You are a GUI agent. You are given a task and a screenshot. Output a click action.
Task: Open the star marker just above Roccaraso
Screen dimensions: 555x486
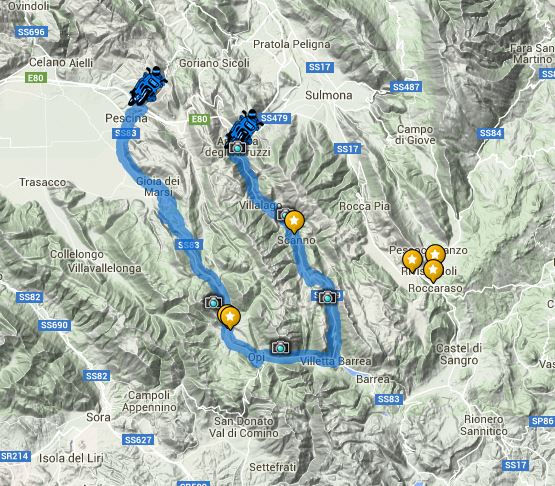click(x=433, y=271)
